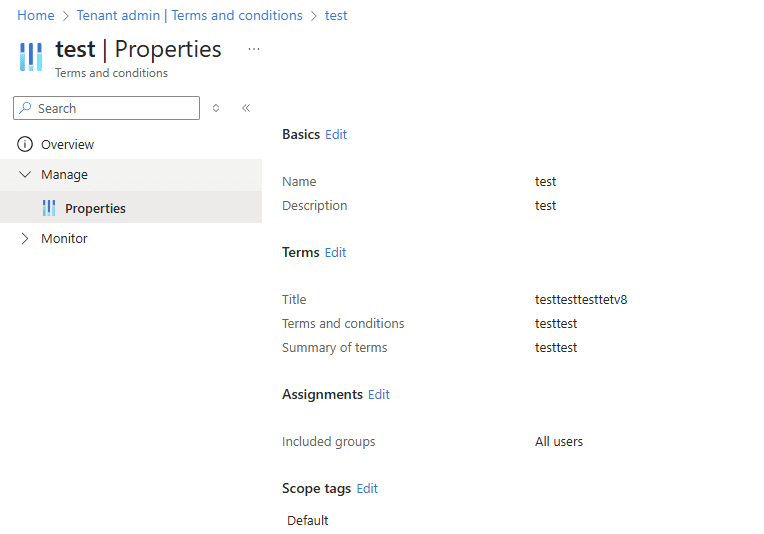Image resolution: width=764 pixels, height=534 pixels.
Task: Click the Description label
Action: point(314,206)
